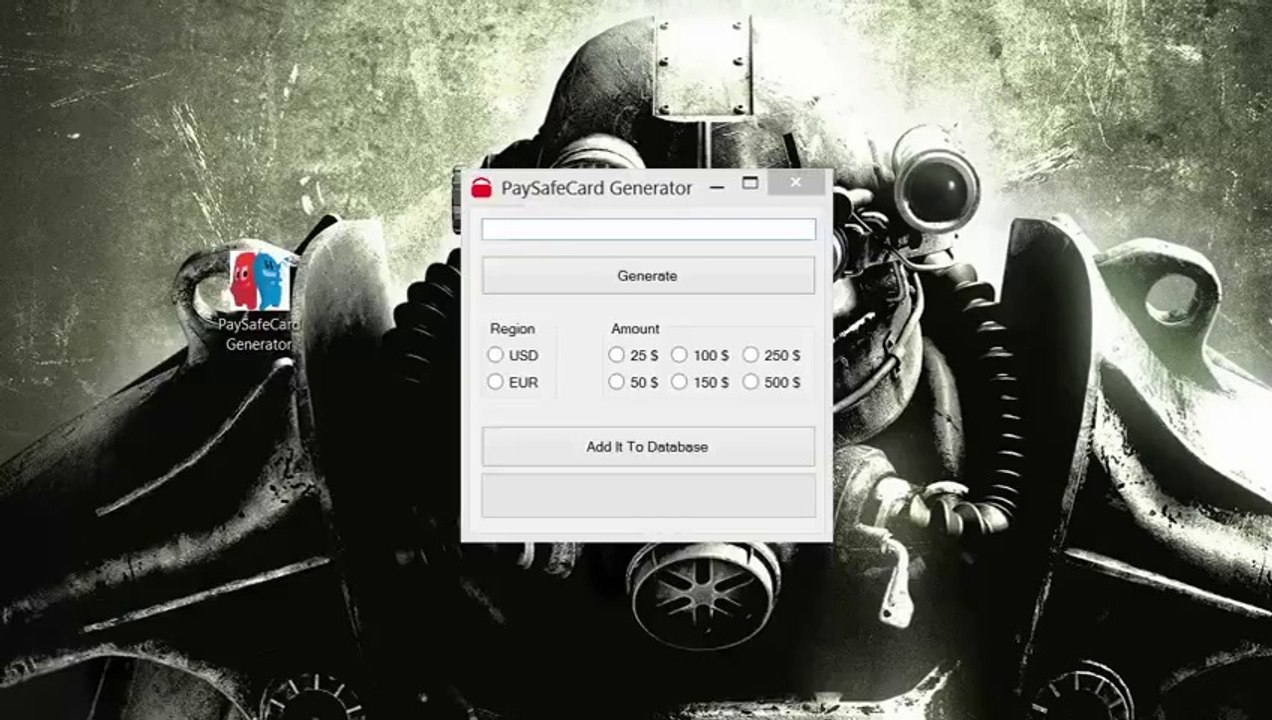The width and height of the screenshot is (1272, 720).
Task: Click the PaySafeCard Generator window title text
Action: (x=596, y=188)
